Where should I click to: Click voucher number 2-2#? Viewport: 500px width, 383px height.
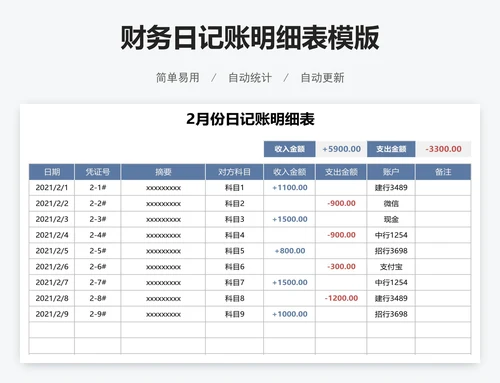pyautogui.click(x=98, y=203)
